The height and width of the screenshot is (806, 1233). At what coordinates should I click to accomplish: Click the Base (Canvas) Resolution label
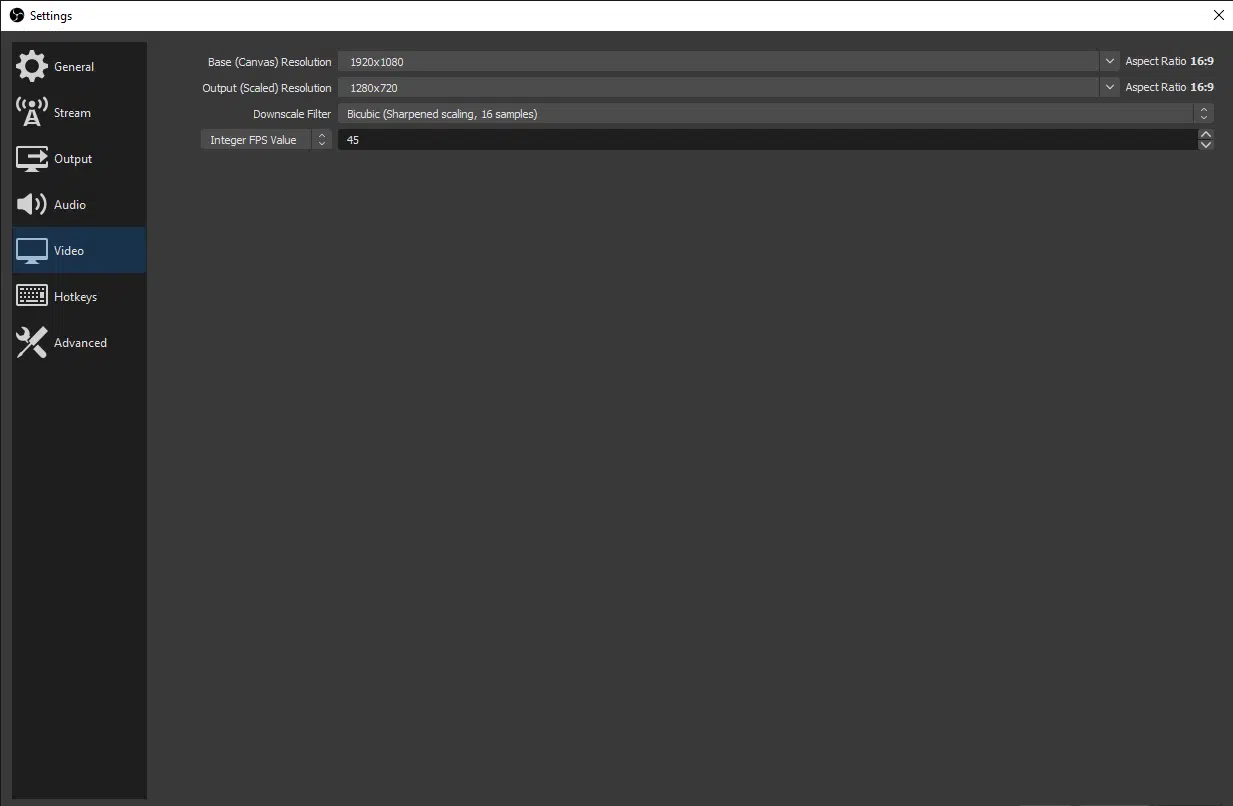(x=269, y=62)
